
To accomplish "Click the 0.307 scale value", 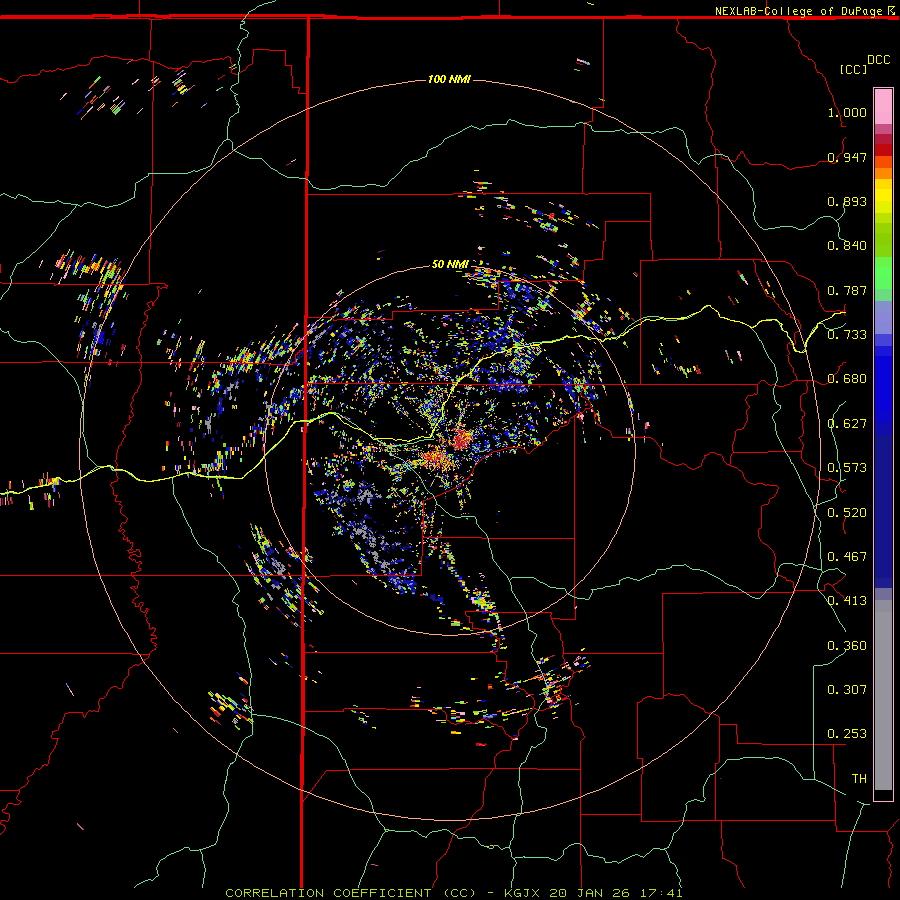I will pyautogui.click(x=847, y=690).
